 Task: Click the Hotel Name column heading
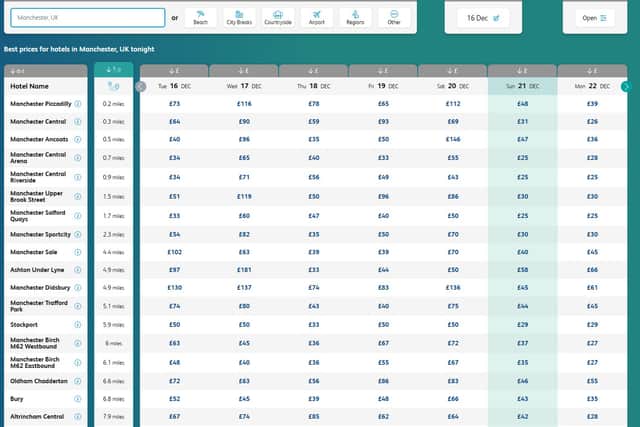29,86
